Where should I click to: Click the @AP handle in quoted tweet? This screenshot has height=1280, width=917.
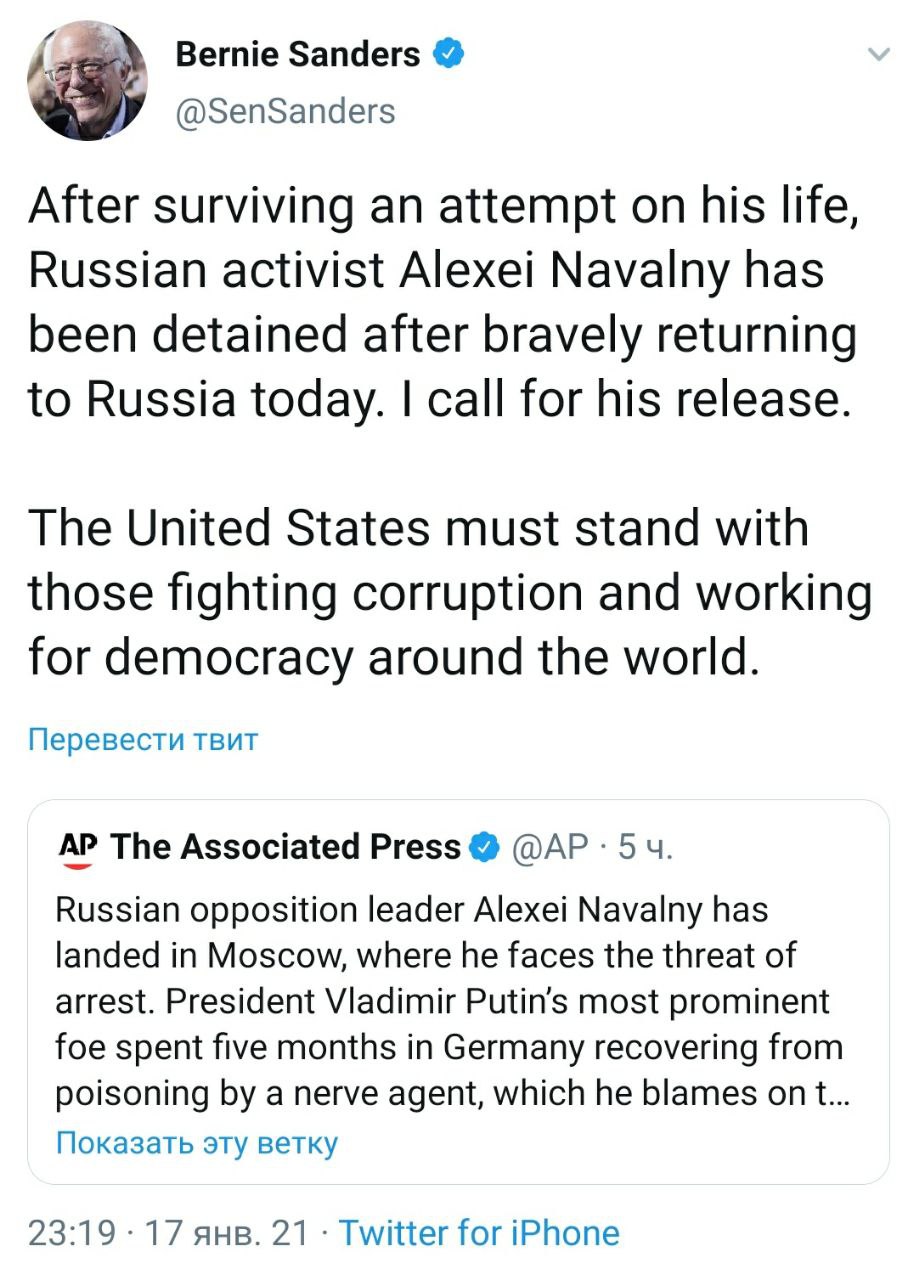pos(549,848)
